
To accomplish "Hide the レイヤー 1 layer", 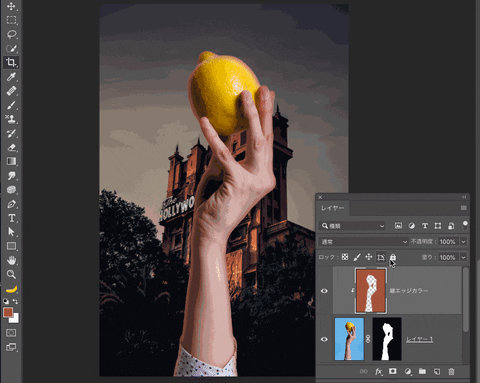I will [324, 339].
